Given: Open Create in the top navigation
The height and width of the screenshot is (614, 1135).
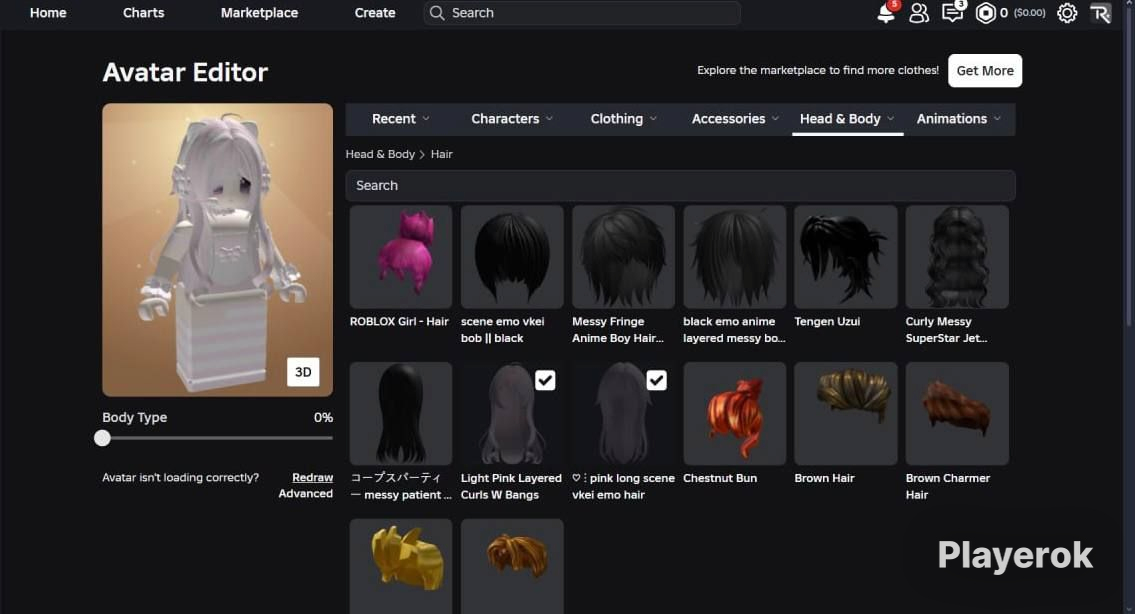Looking at the screenshot, I should [x=375, y=13].
